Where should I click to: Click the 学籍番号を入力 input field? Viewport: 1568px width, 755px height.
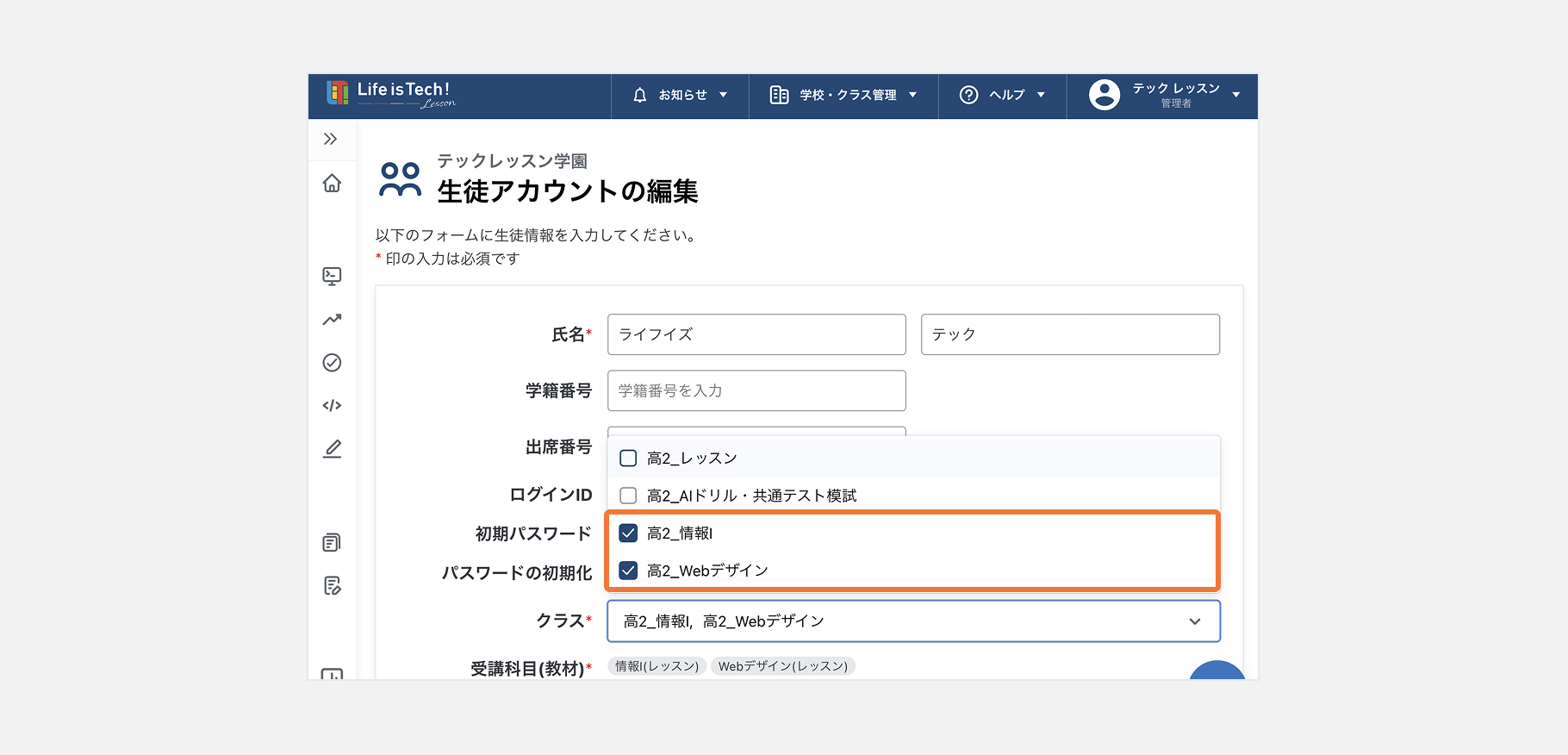click(x=756, y=390)
